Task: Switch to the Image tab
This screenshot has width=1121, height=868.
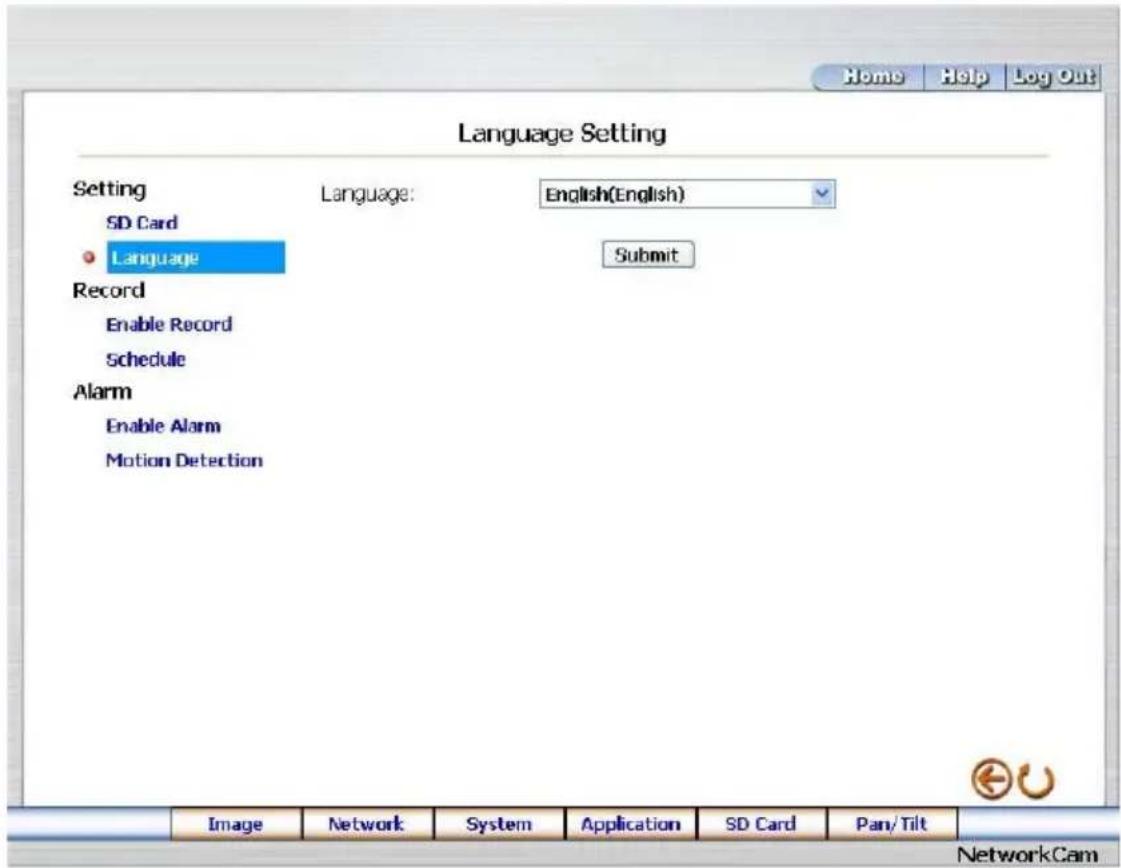Action: click(236, 824)
